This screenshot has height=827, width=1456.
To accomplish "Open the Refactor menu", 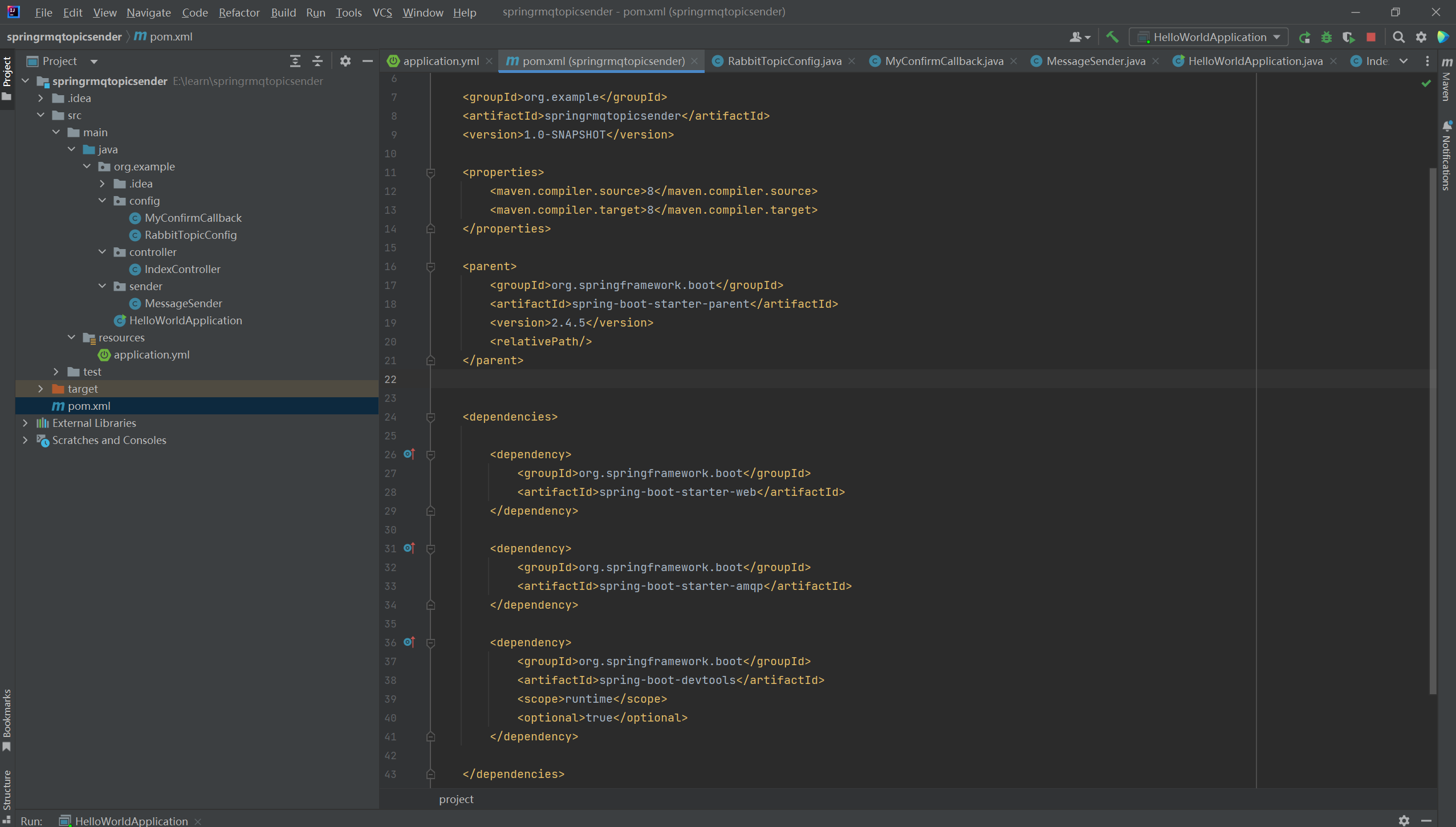I will (x=239, y=12).
